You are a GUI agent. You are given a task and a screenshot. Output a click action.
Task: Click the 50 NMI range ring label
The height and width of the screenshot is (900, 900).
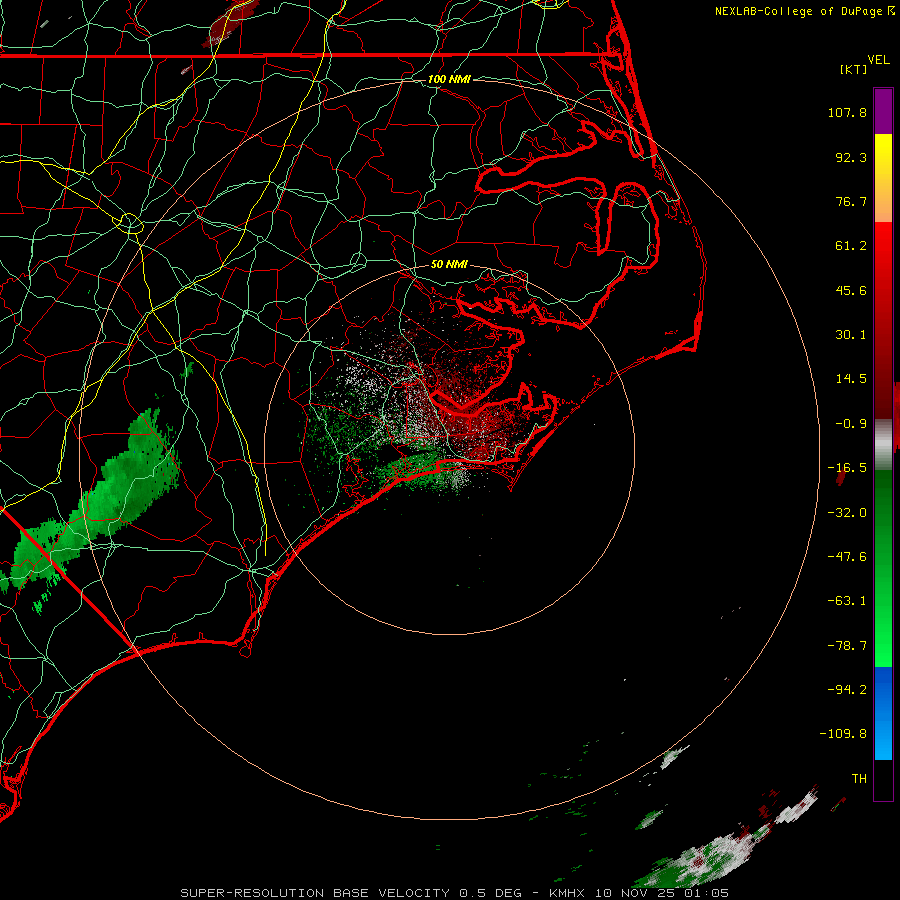pos(449,265)
